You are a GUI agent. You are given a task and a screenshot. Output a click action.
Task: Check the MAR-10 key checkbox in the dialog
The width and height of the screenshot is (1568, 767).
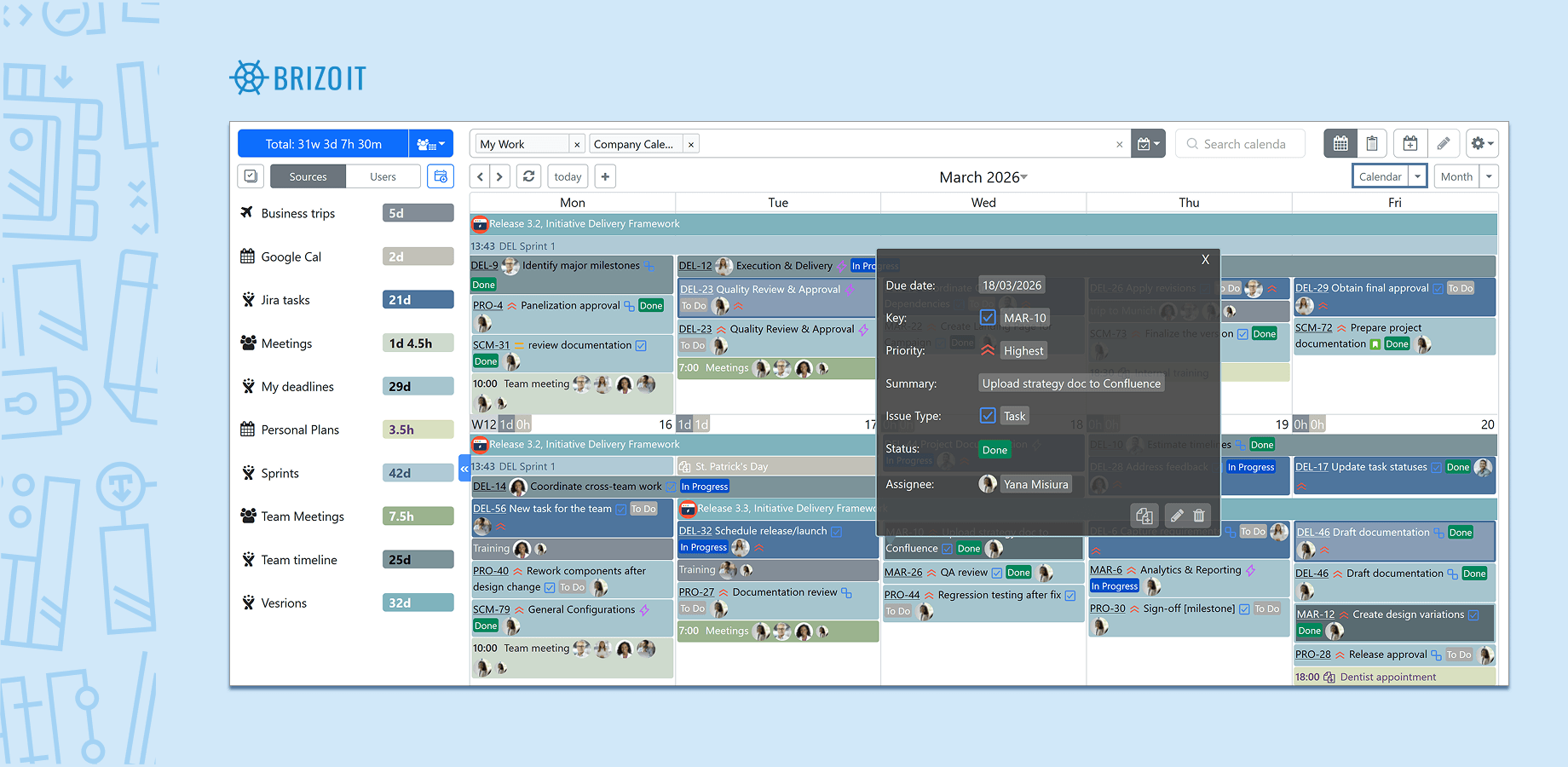coord(988,317)
